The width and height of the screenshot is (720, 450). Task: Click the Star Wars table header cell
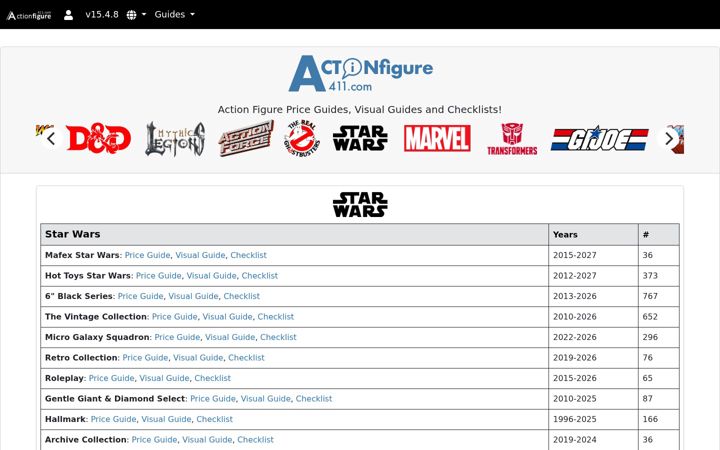(294, 234)
